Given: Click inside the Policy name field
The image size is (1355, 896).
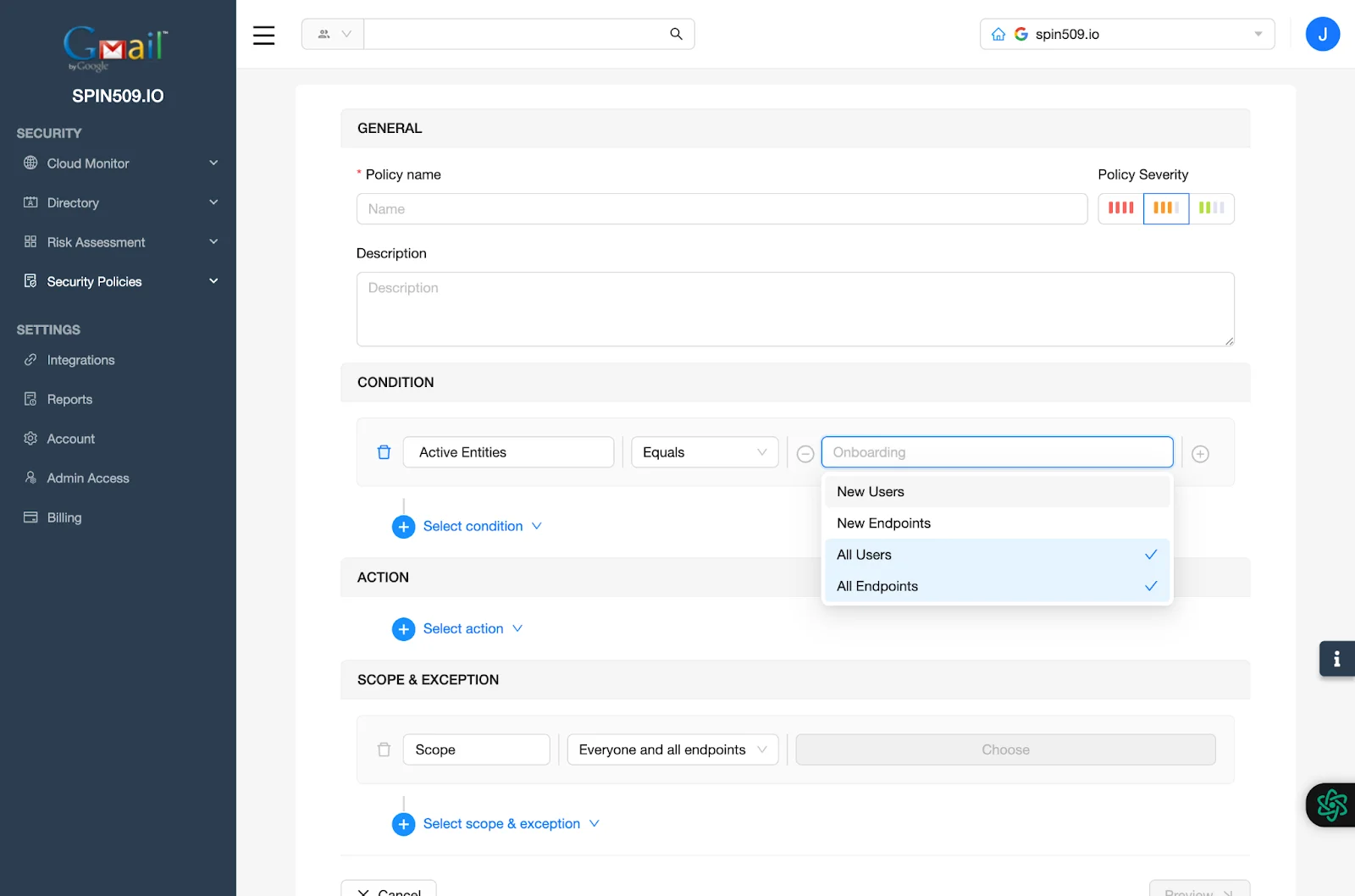Looking at the screenshot, I should (x=722, y=208).
